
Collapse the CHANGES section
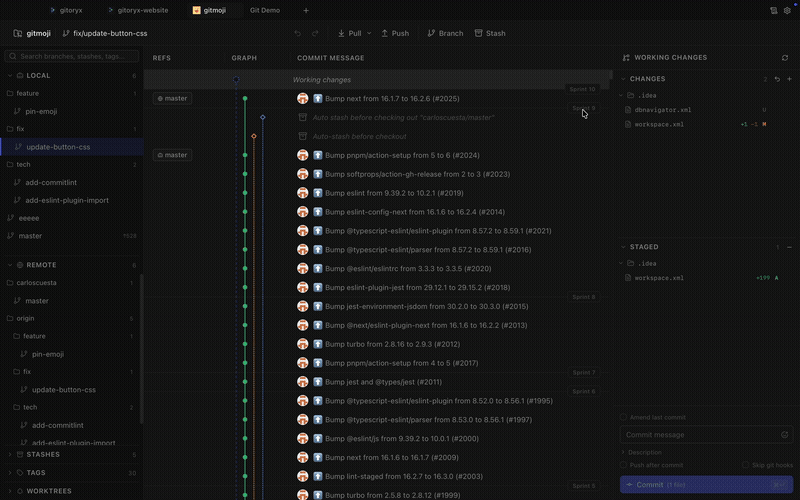[x=623, y=79]
